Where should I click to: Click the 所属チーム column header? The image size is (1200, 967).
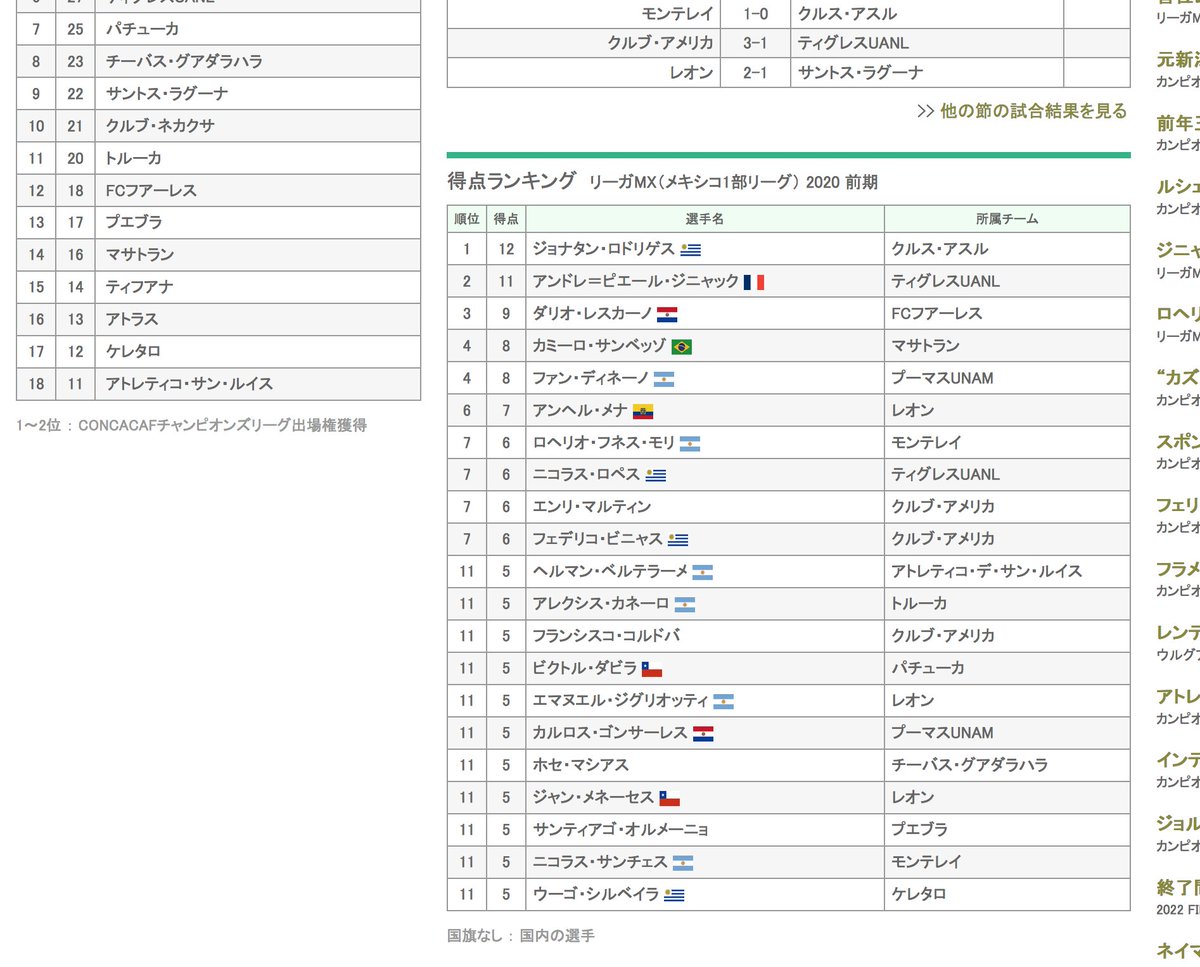1007,219
